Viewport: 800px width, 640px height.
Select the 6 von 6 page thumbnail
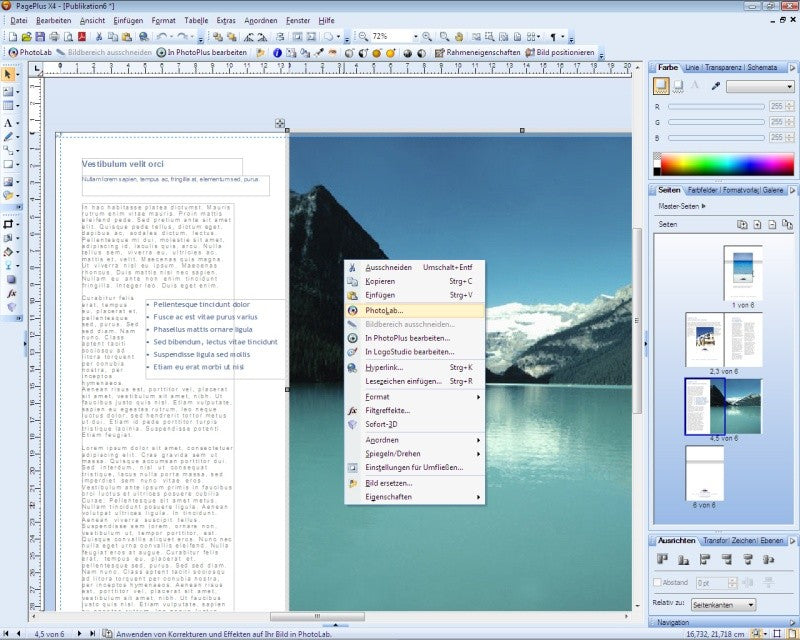[x=704, y=473]
